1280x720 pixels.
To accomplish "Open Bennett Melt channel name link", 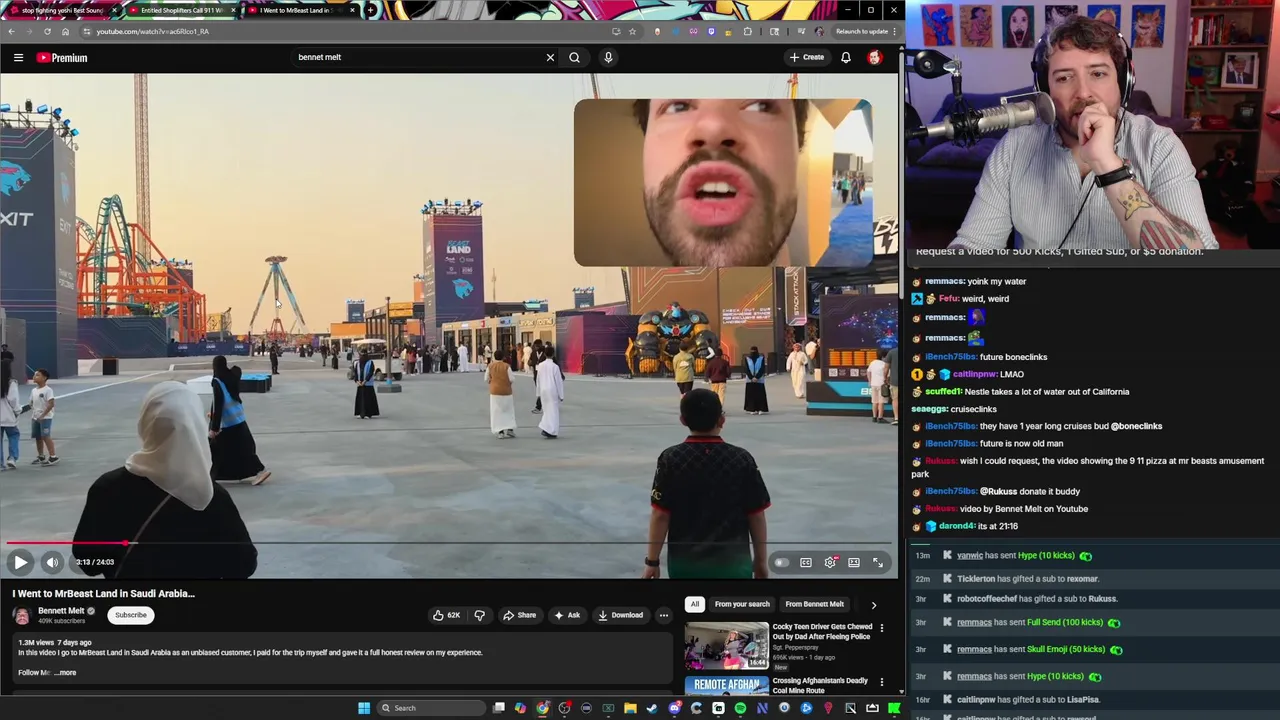I will coord(61,611).
